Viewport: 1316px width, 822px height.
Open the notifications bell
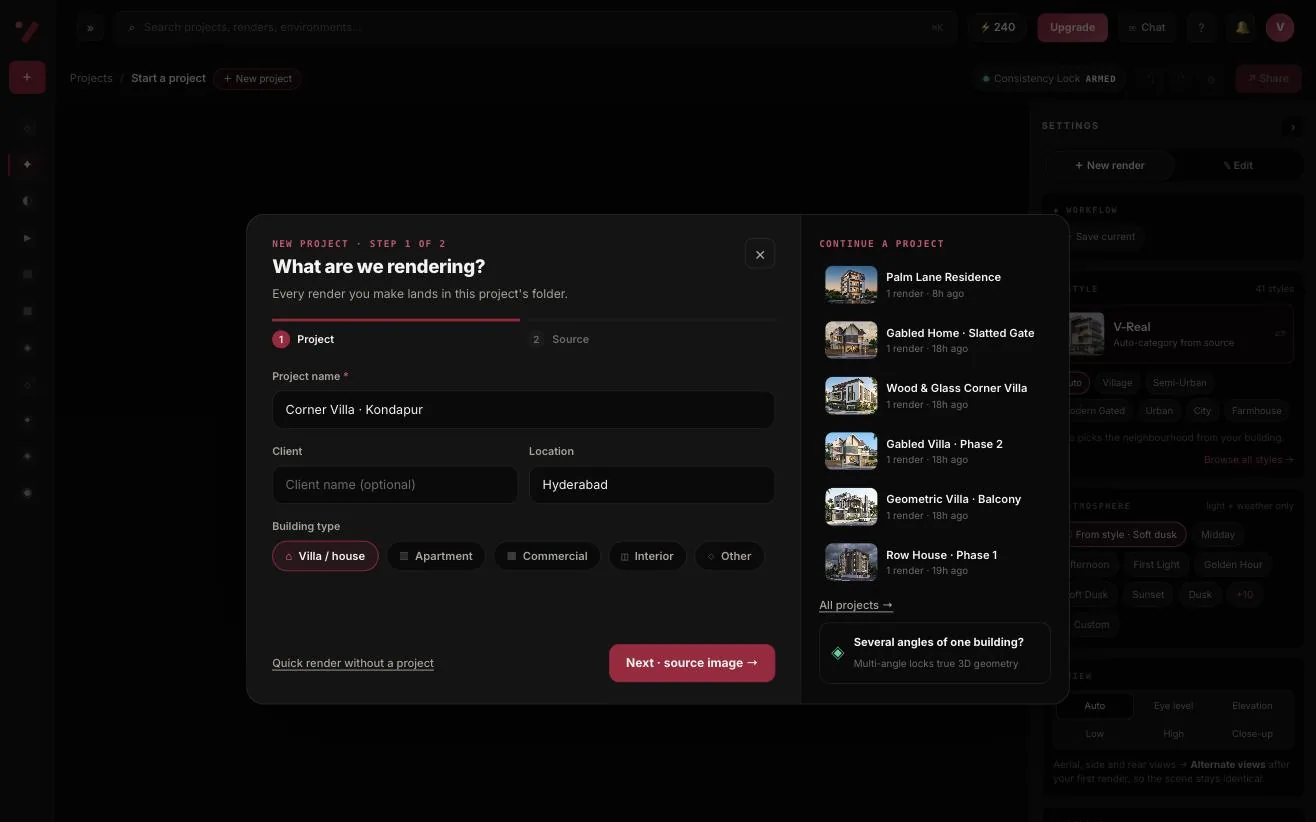pos(1242,28)
